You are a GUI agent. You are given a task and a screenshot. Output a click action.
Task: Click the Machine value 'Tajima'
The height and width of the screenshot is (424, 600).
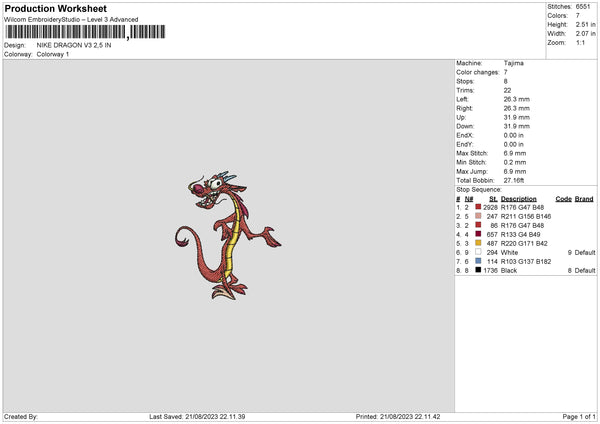point(514,63)
